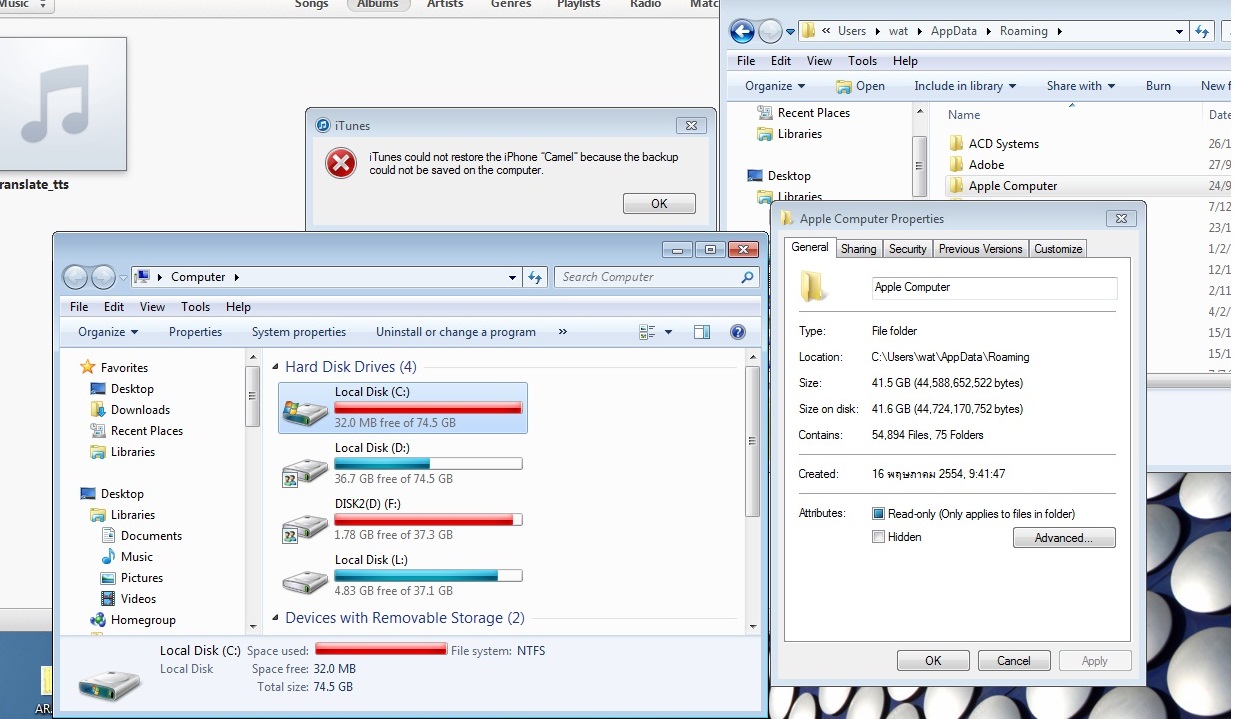Click the Back arrow in Roaming explorer window
Viewport: 1233px width, 719px height.
[742, 32]
